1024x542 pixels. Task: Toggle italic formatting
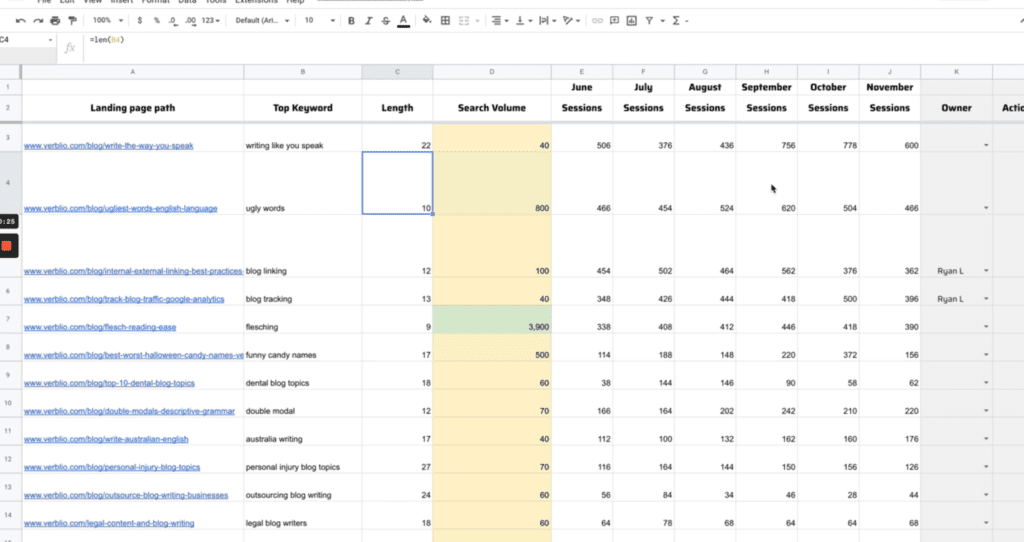[x=368, y=20]
